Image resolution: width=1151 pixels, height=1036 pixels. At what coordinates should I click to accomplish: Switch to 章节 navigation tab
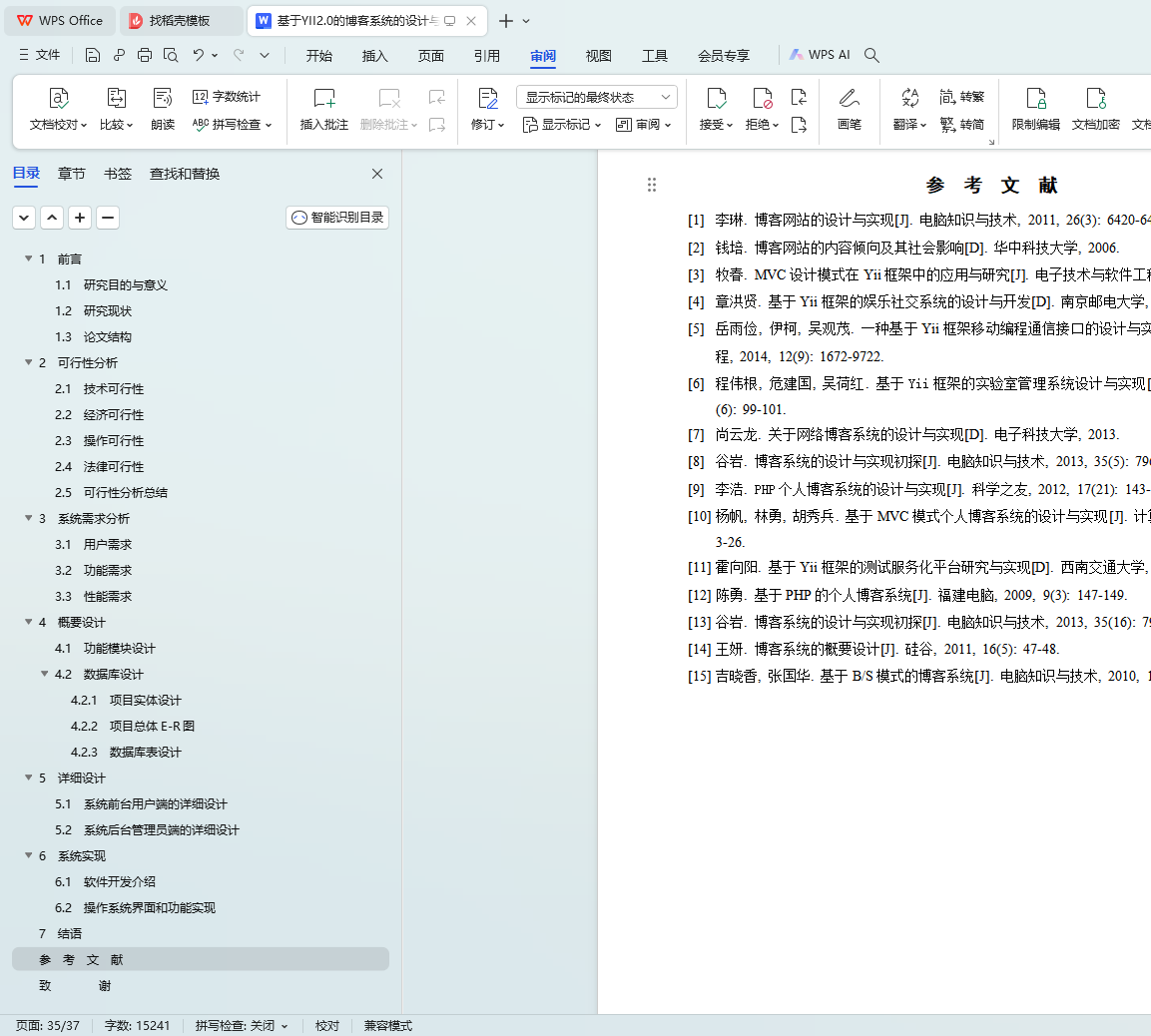pos(72,174)
